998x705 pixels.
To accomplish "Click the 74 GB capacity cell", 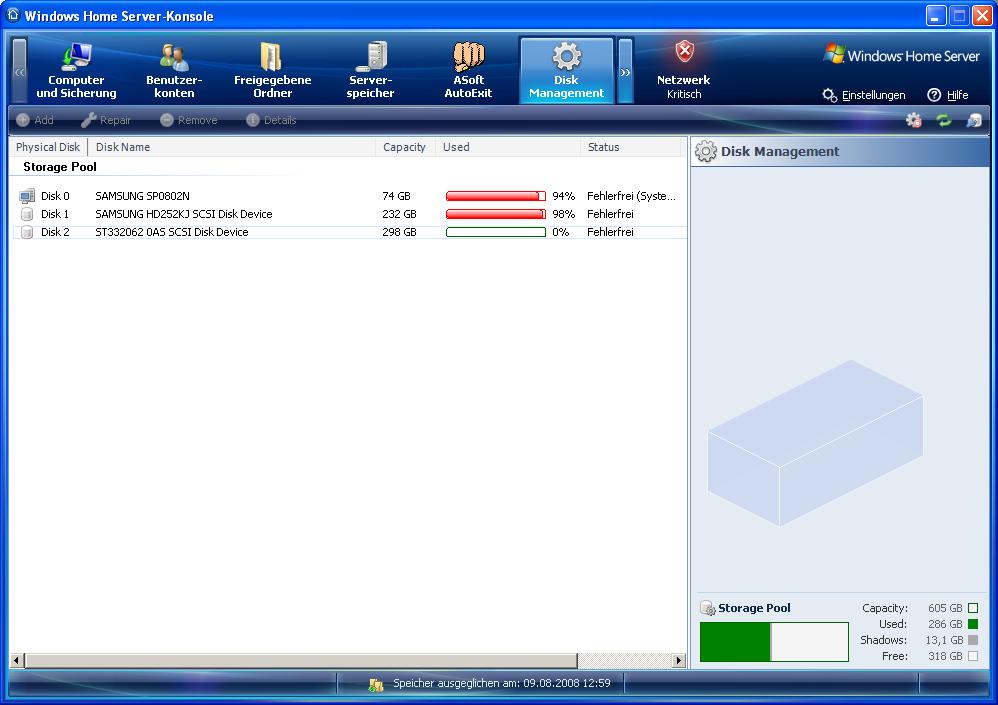I will pos(397,196).
